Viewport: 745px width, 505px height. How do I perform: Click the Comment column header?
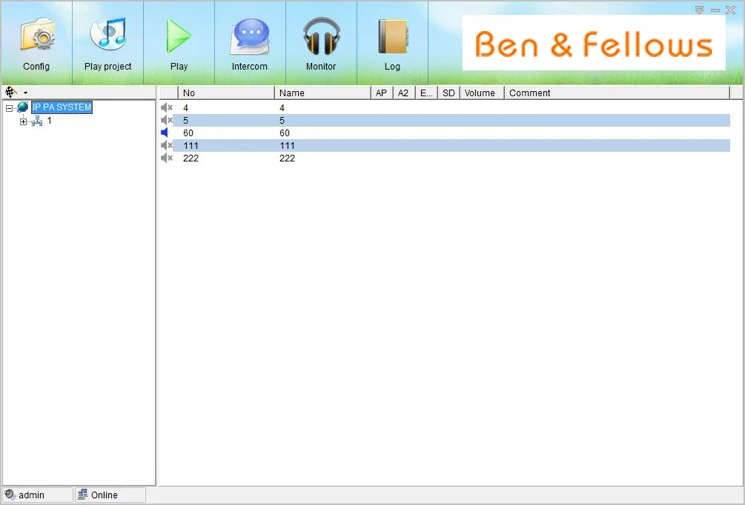[617, 93]
